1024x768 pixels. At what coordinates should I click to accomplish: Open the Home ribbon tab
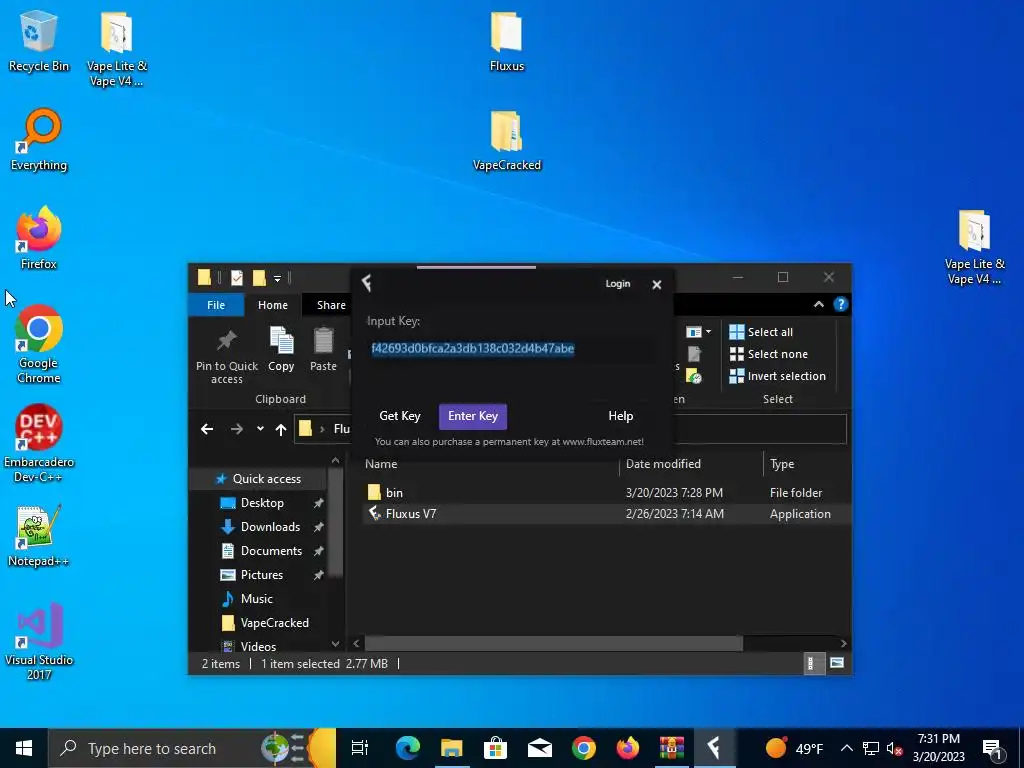(x=273, y=305)
